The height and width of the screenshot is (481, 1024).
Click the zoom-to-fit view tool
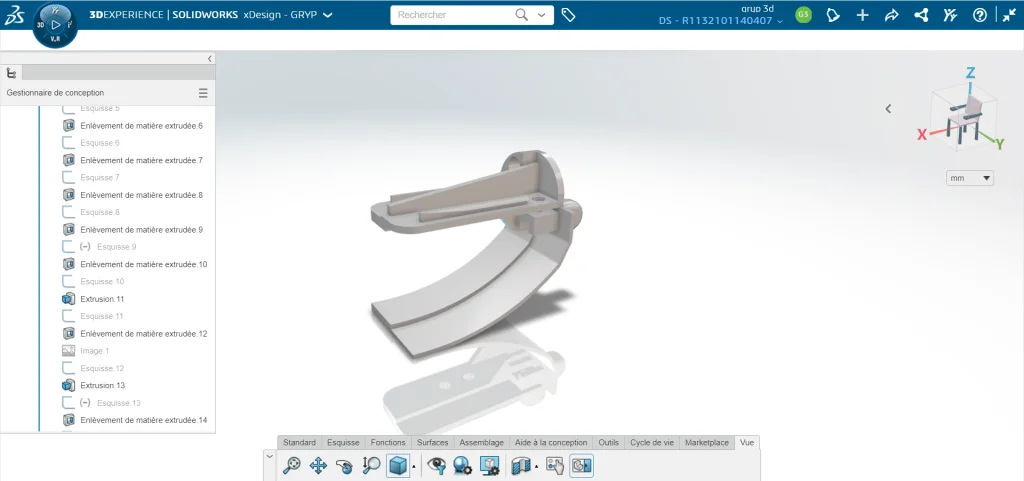(x=292, y=465)
